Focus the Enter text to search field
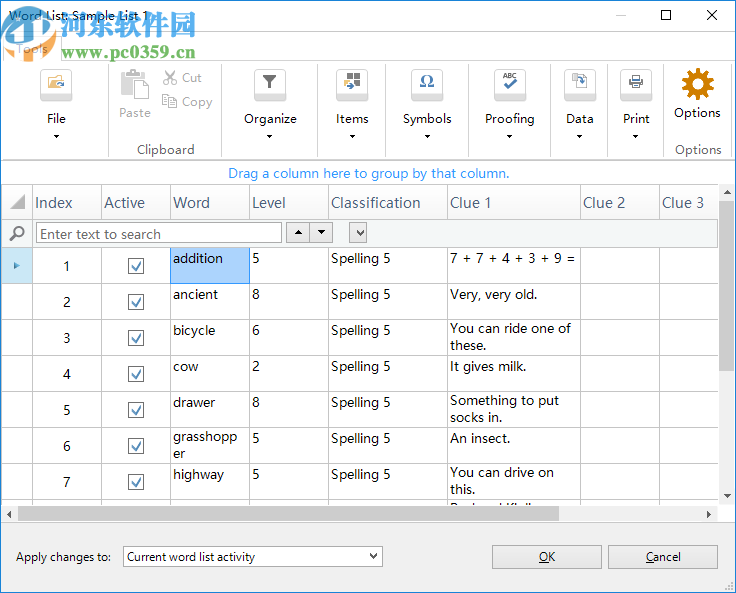The height and width of the screenshot is (593, 736). (159, 233)
